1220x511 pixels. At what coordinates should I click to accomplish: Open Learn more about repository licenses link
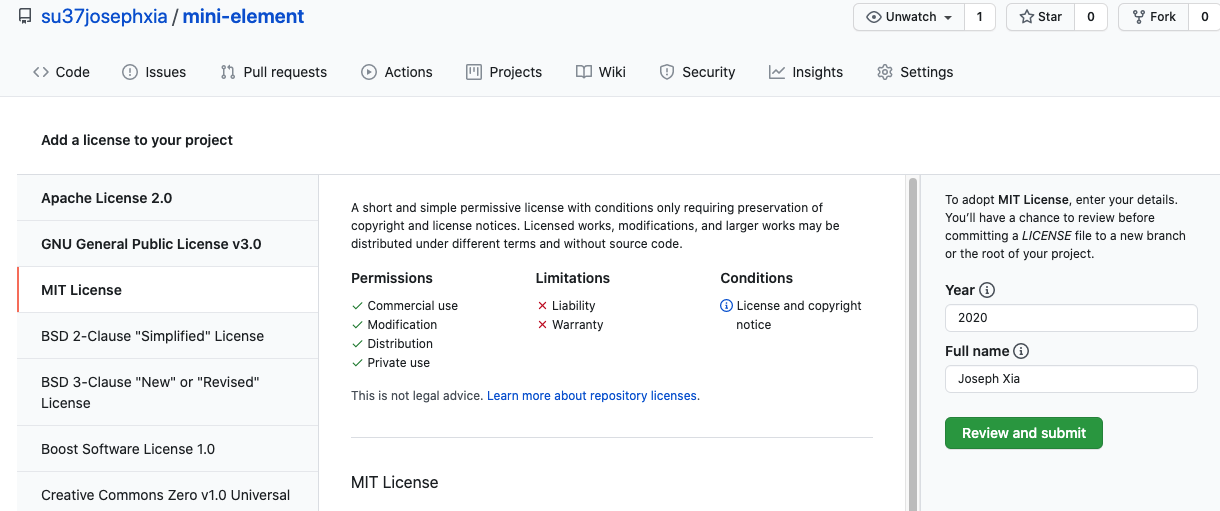(593, 396)
